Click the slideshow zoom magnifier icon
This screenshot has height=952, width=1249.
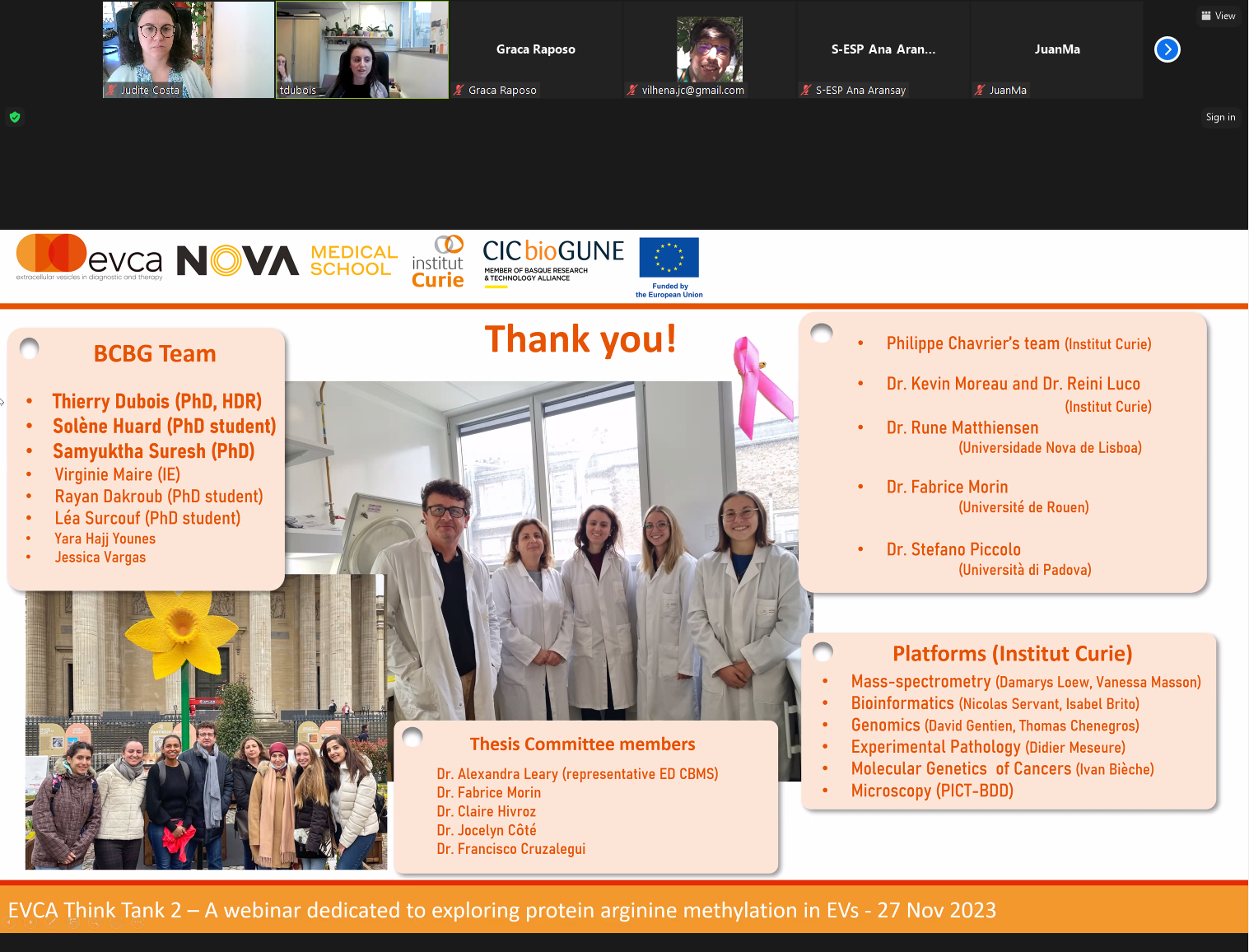(x=95, y=922)
